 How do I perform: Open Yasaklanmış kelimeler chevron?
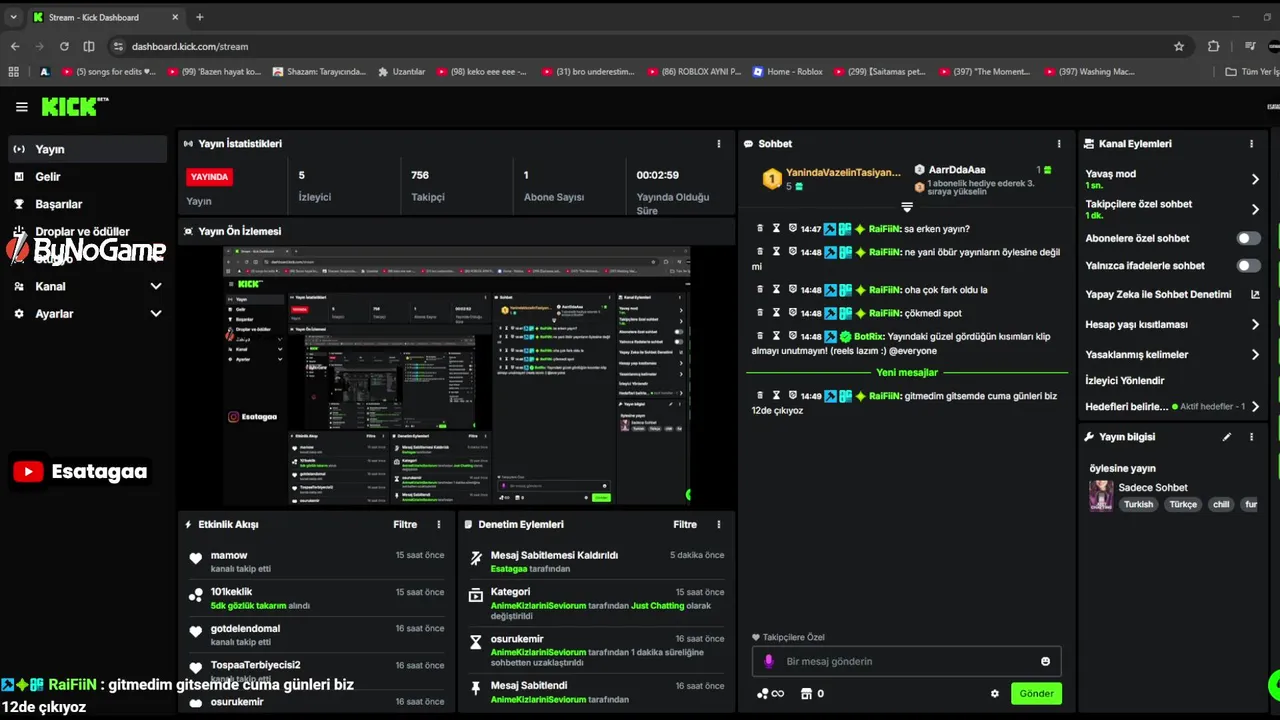(x=1255, y=354)
